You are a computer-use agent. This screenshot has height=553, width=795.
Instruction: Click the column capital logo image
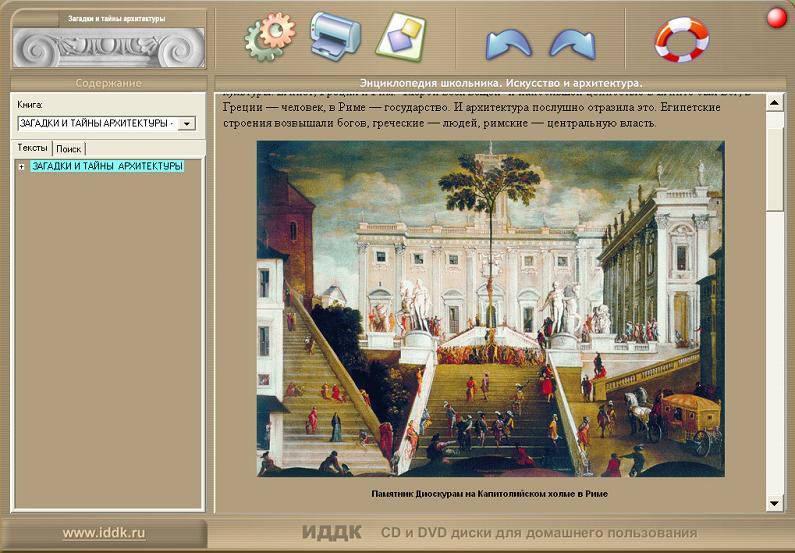[x=108, y=46]
